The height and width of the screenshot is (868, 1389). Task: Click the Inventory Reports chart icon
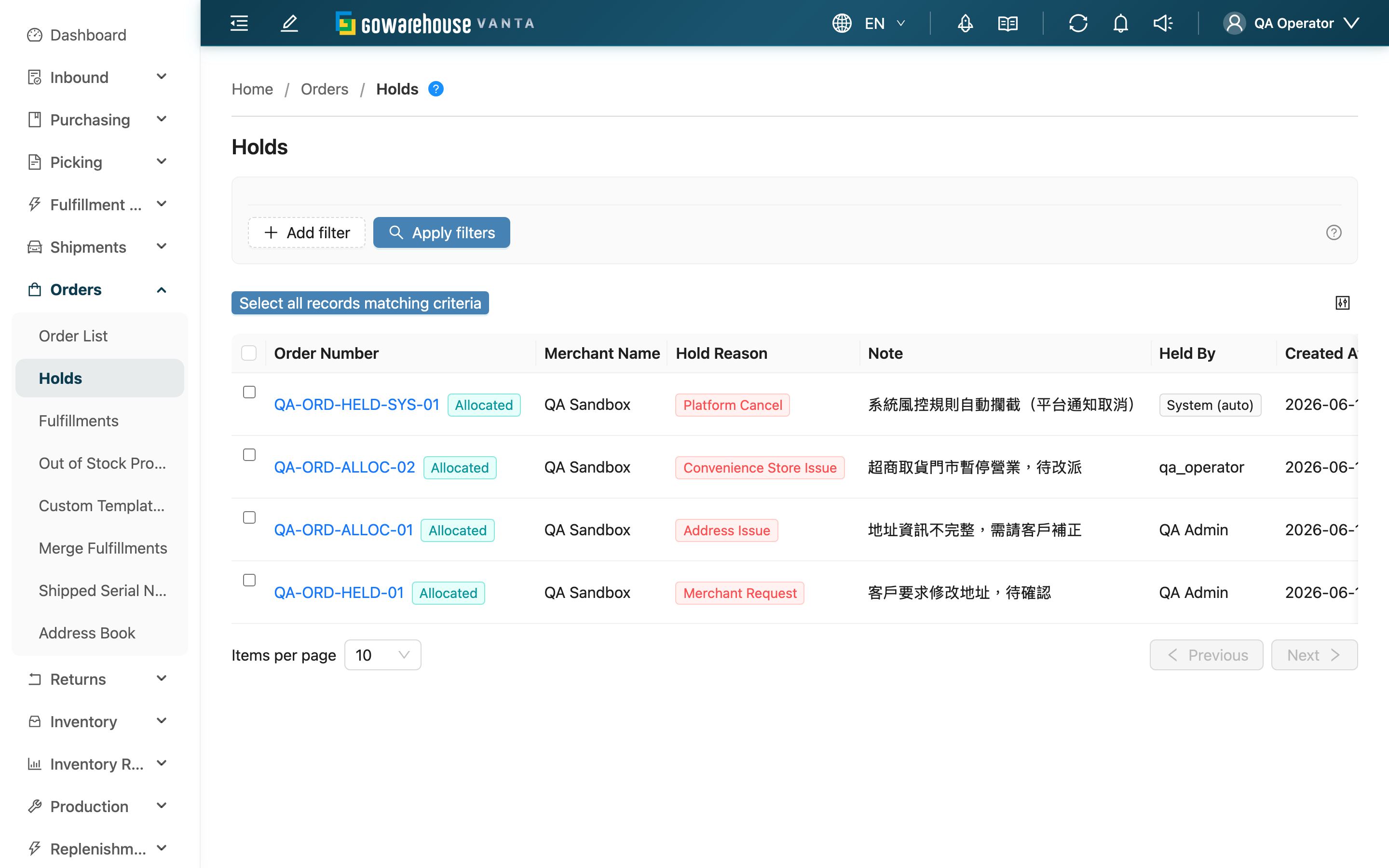pyautogui.click(x=34, y=764)
